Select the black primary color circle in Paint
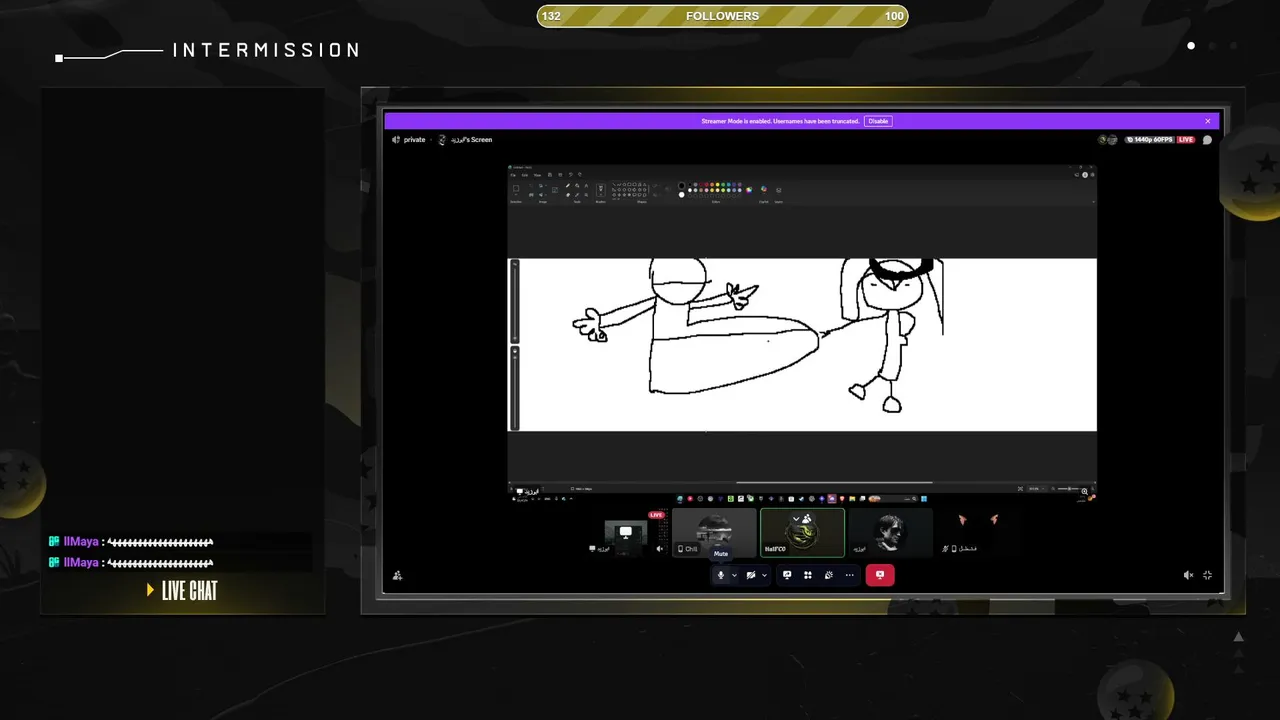 point(682,185)
